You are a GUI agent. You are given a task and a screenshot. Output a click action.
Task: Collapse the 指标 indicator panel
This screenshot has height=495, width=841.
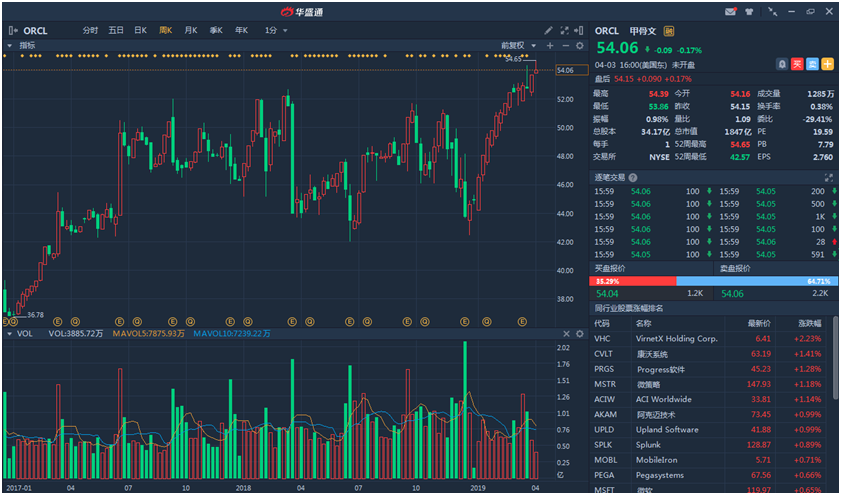pos(10,45)
